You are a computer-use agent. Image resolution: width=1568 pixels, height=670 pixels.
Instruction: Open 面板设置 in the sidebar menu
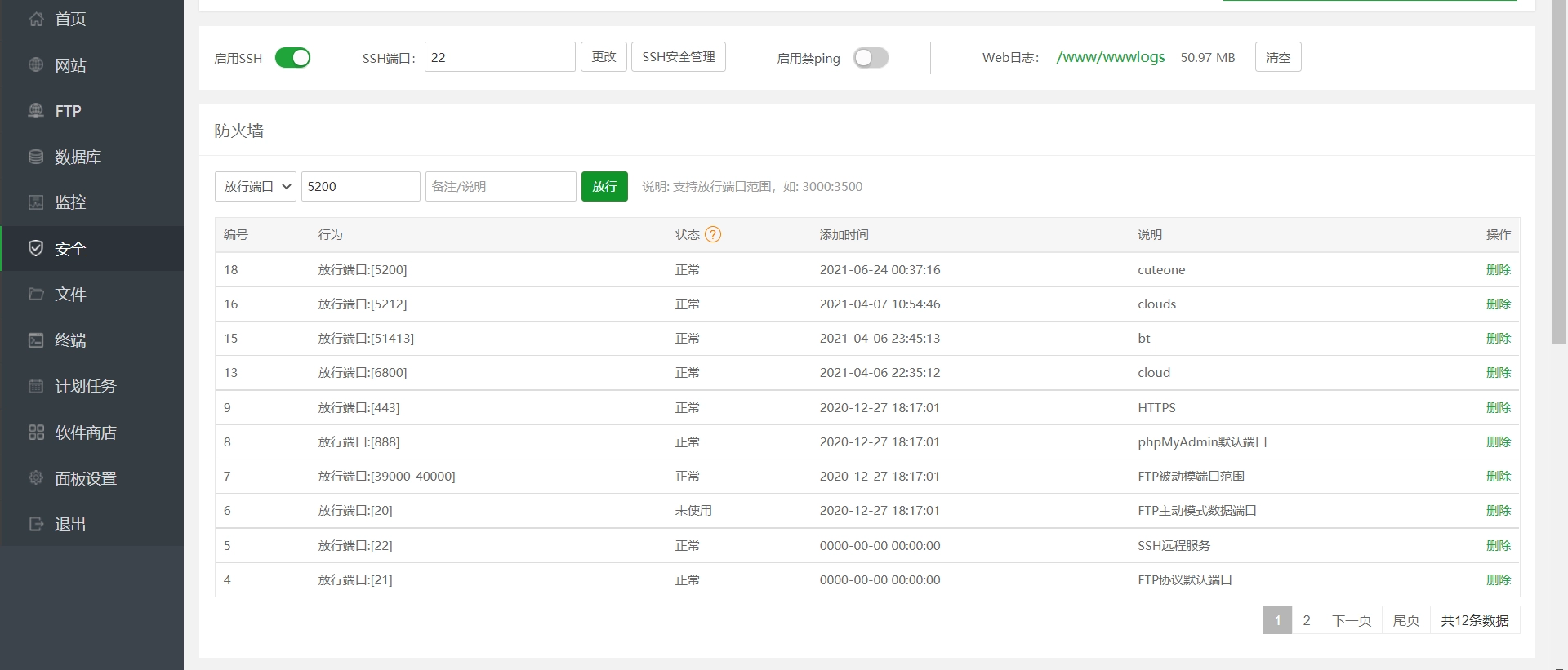[x=86, y=479]
